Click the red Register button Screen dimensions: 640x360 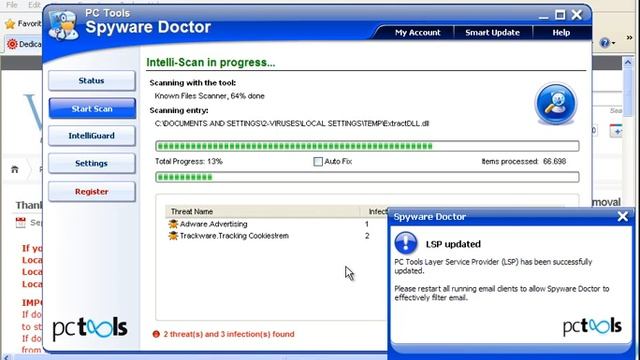pos(92,191)
